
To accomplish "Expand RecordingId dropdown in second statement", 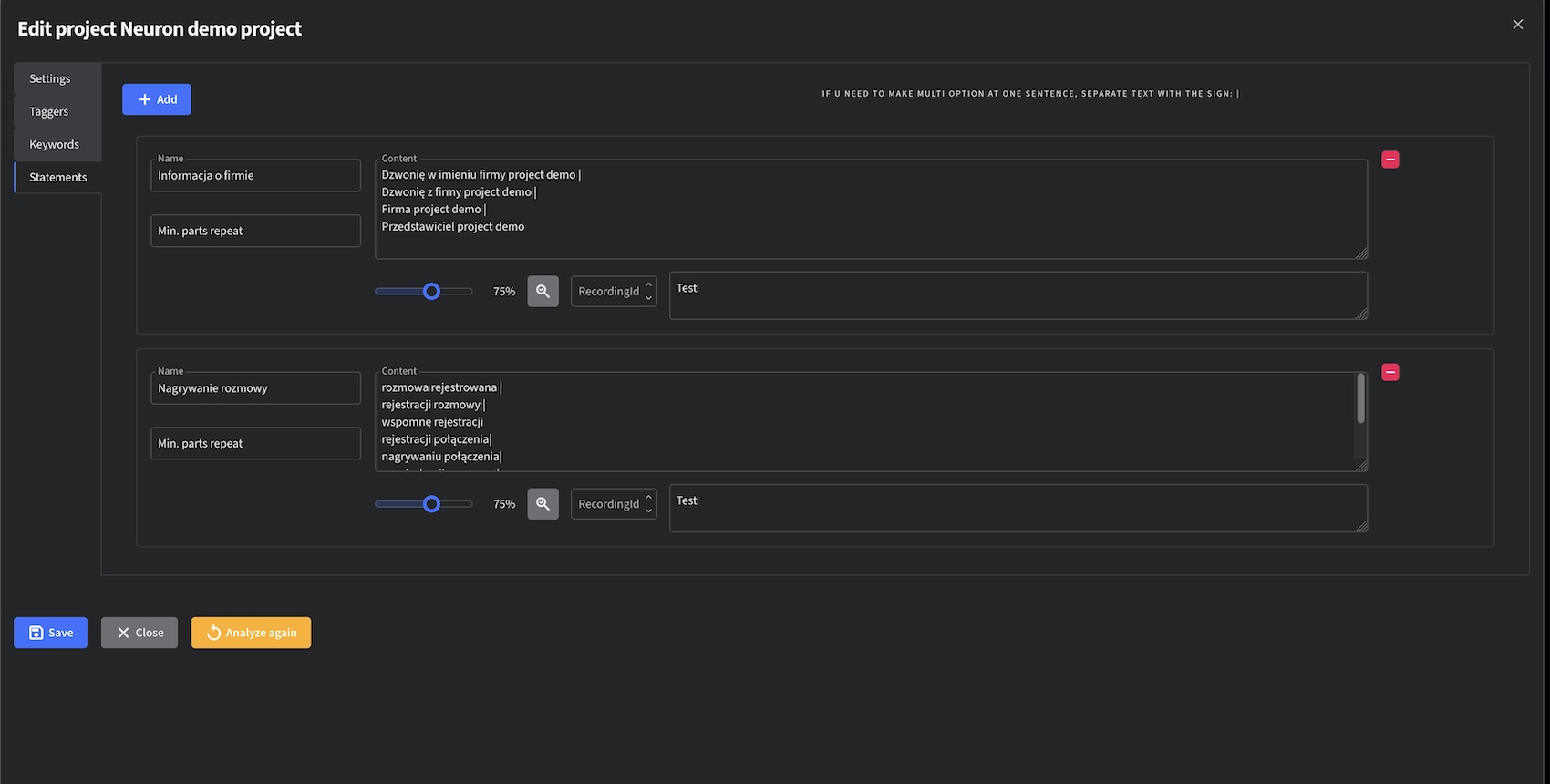I will [x=614, y=504].
